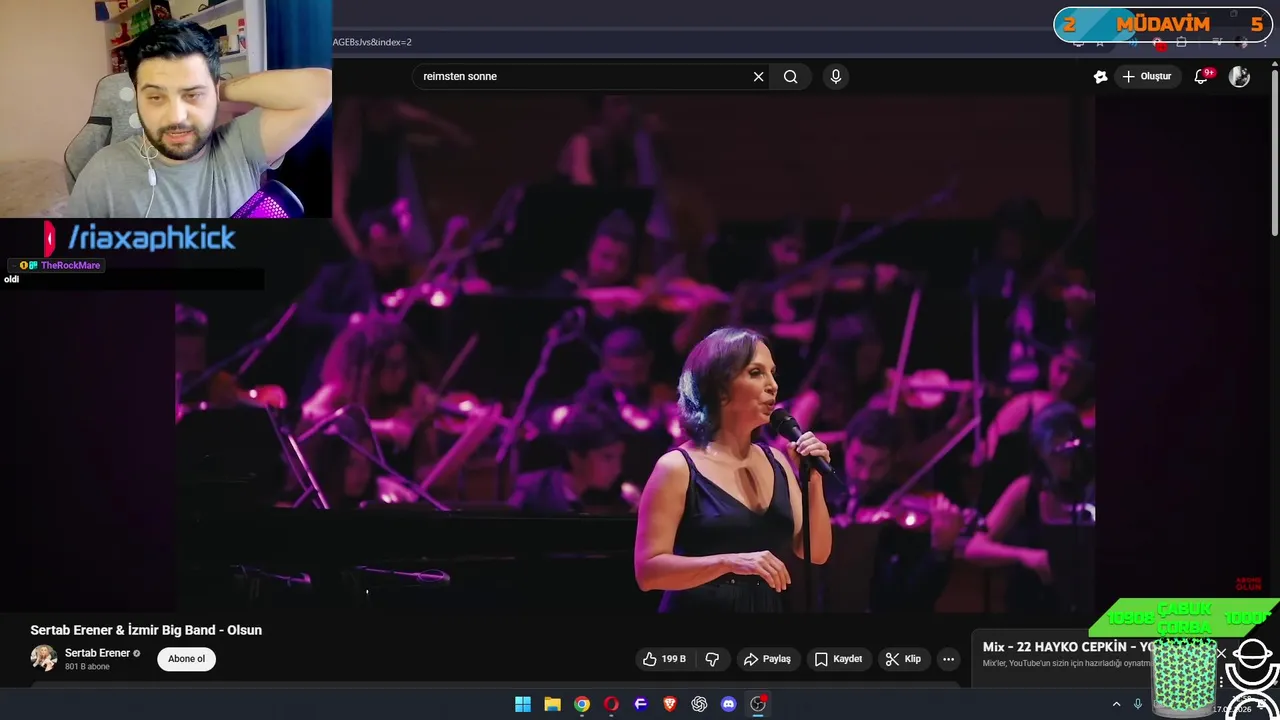Viewport: 1280px width, 720px height.
Task: Close the Mix playlist panel
Action: click(1221, 653)
